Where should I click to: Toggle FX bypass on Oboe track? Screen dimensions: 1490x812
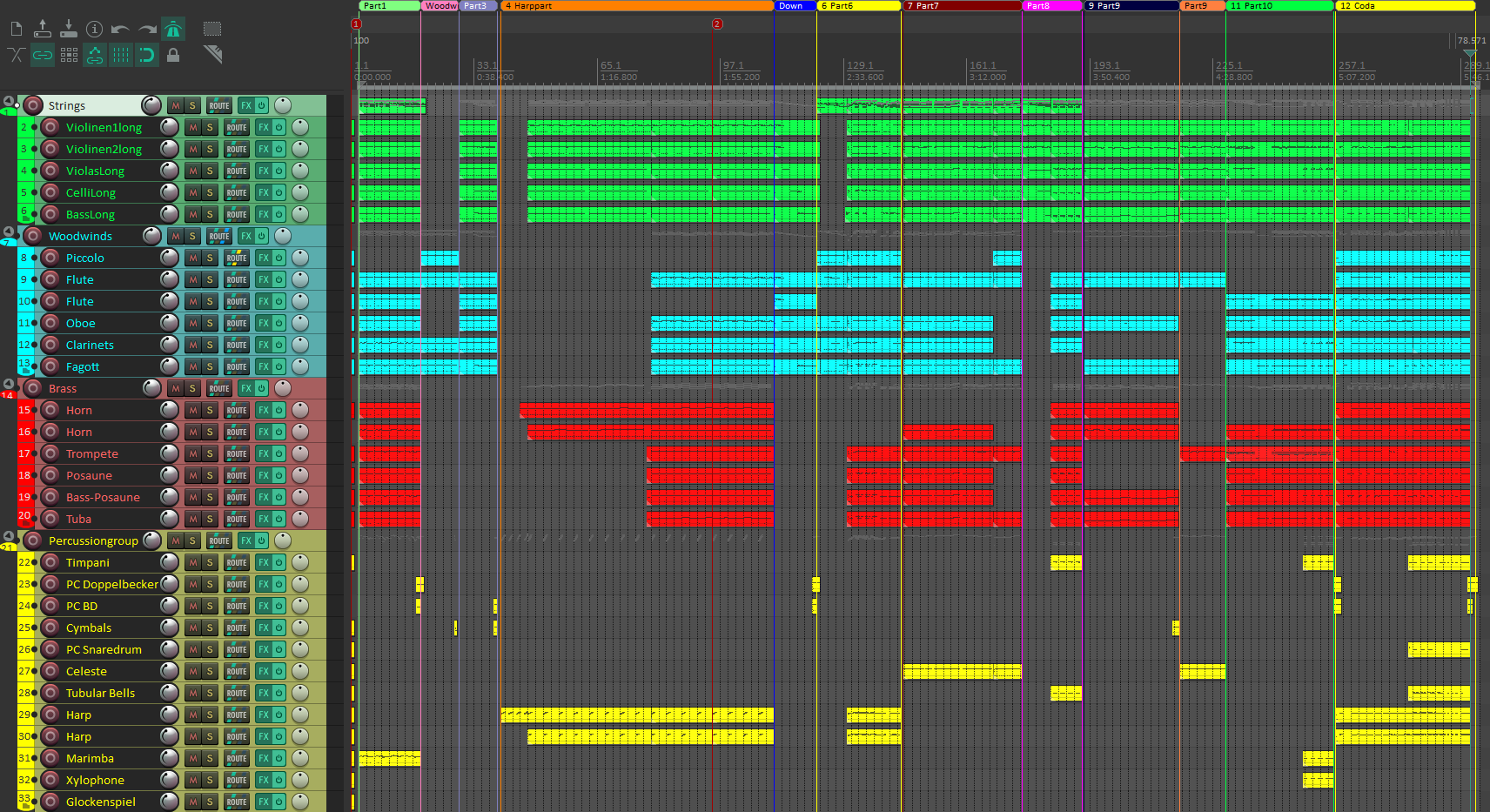pyautogui.click(x=279, y=323)
